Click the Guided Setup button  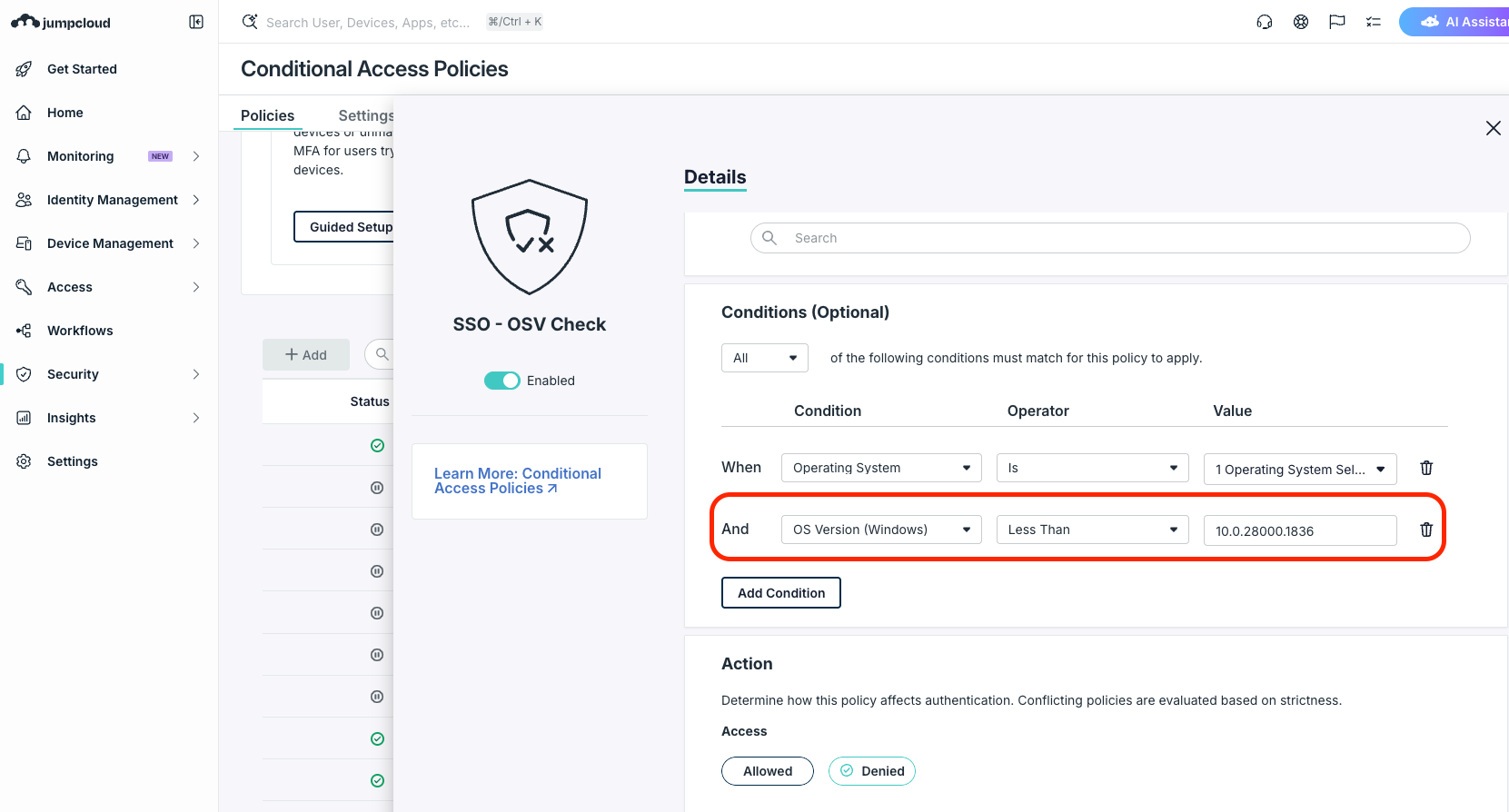pos(344,227)
